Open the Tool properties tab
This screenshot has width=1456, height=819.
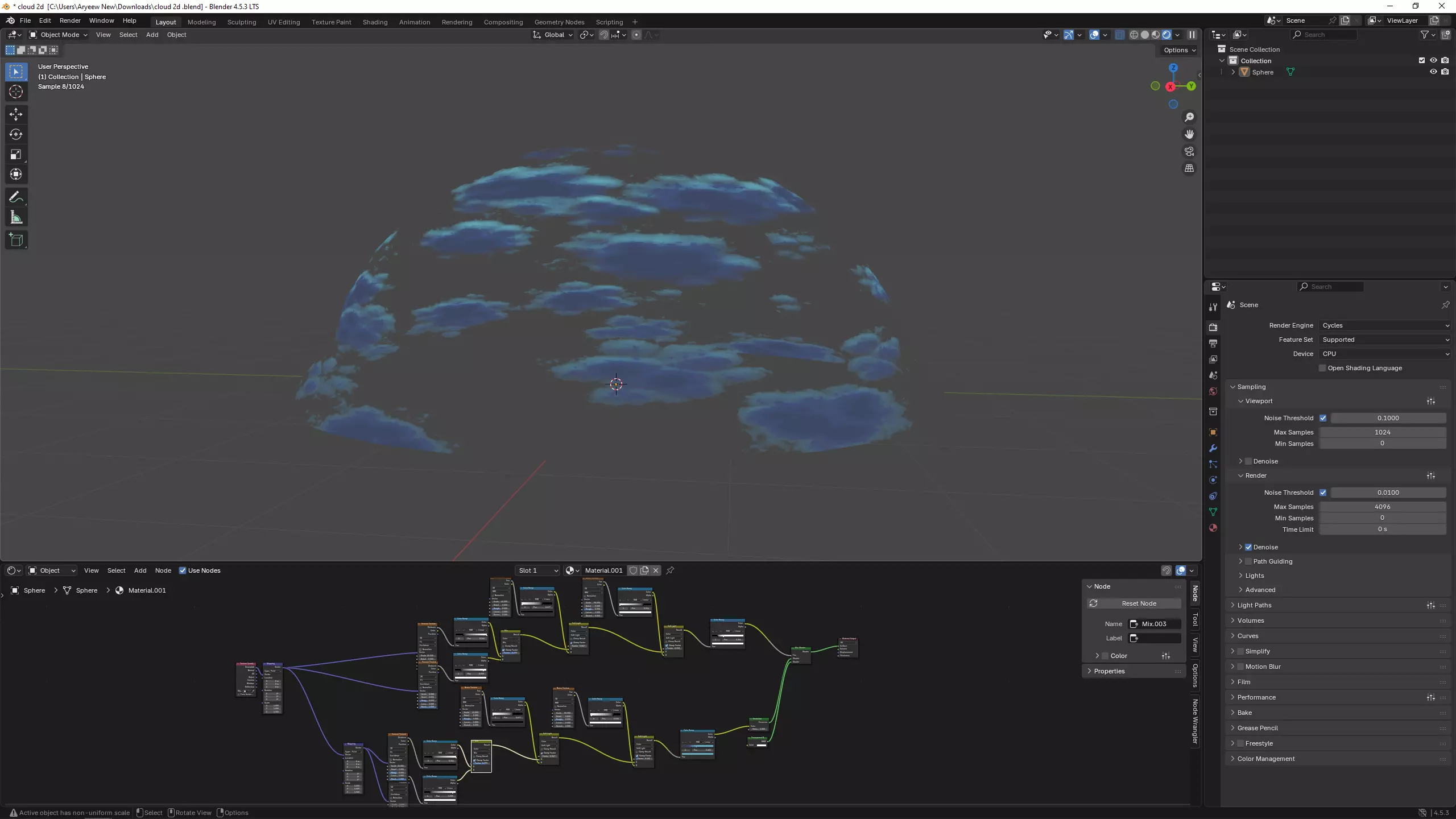1213,307
